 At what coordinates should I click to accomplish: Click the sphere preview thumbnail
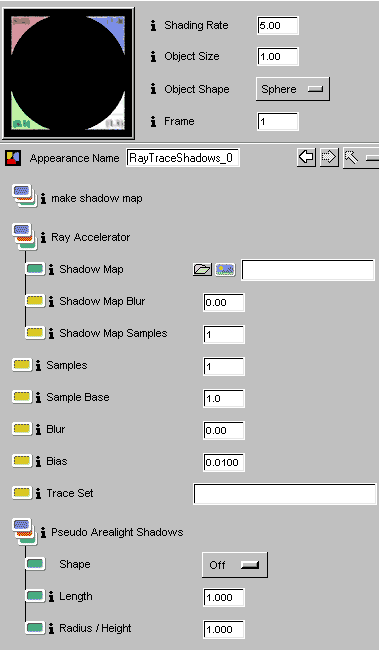click(68, 73)
